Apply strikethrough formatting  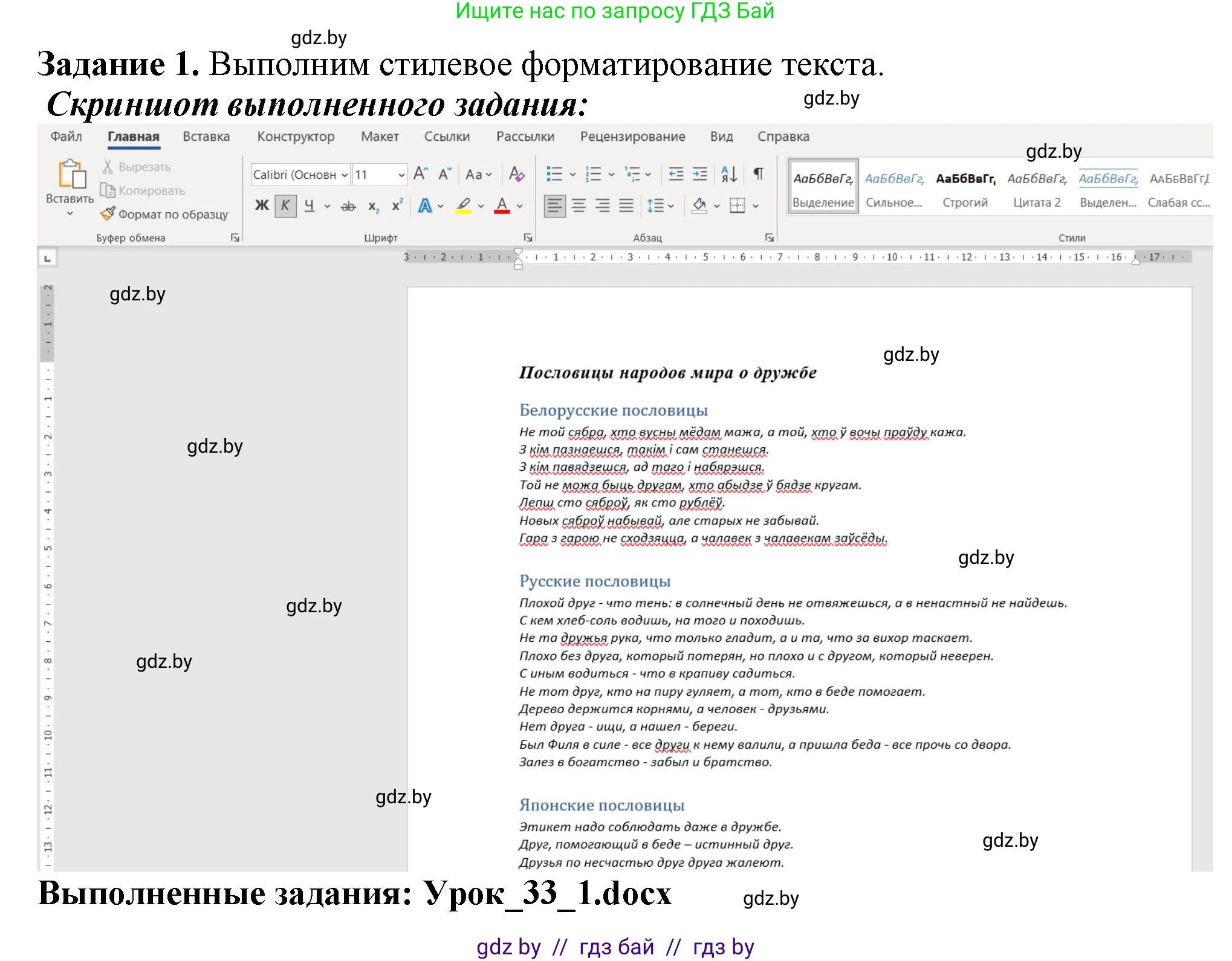(348, 206)
